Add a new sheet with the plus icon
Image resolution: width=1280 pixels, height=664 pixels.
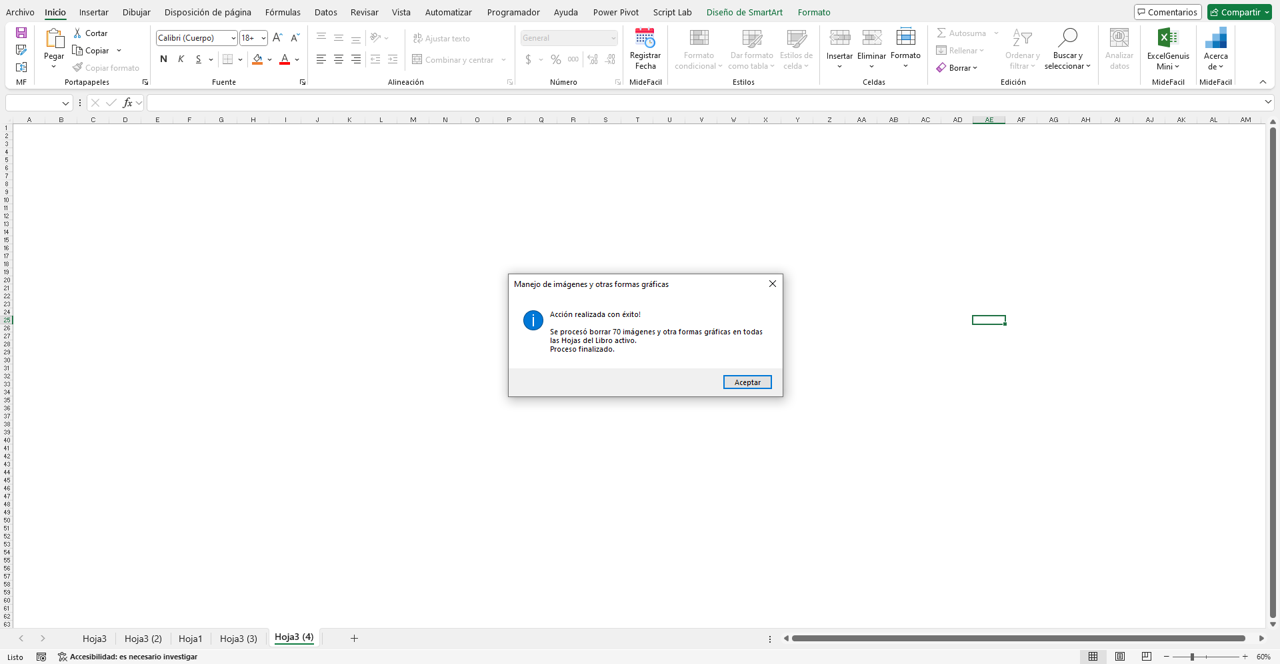[354, 638]
